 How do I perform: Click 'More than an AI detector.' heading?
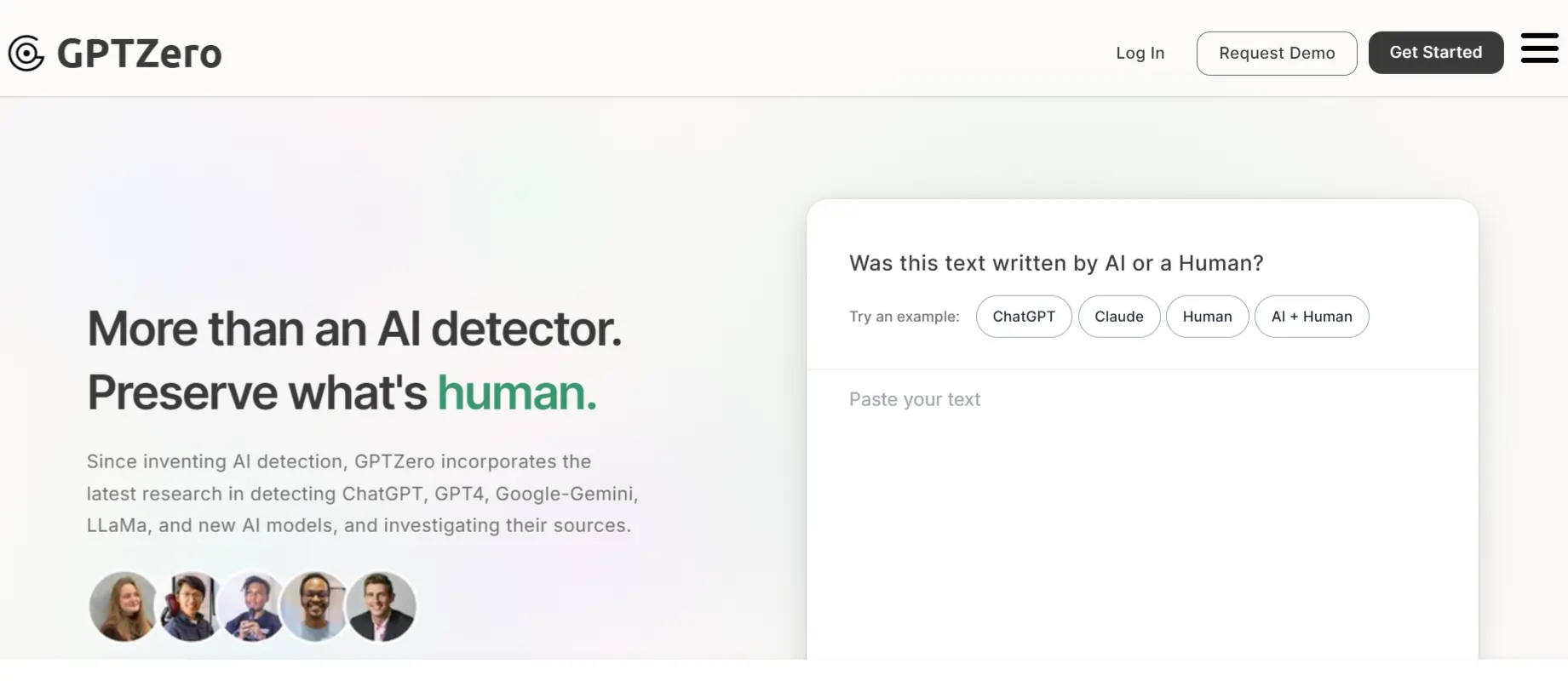click(x=354, y=329)
